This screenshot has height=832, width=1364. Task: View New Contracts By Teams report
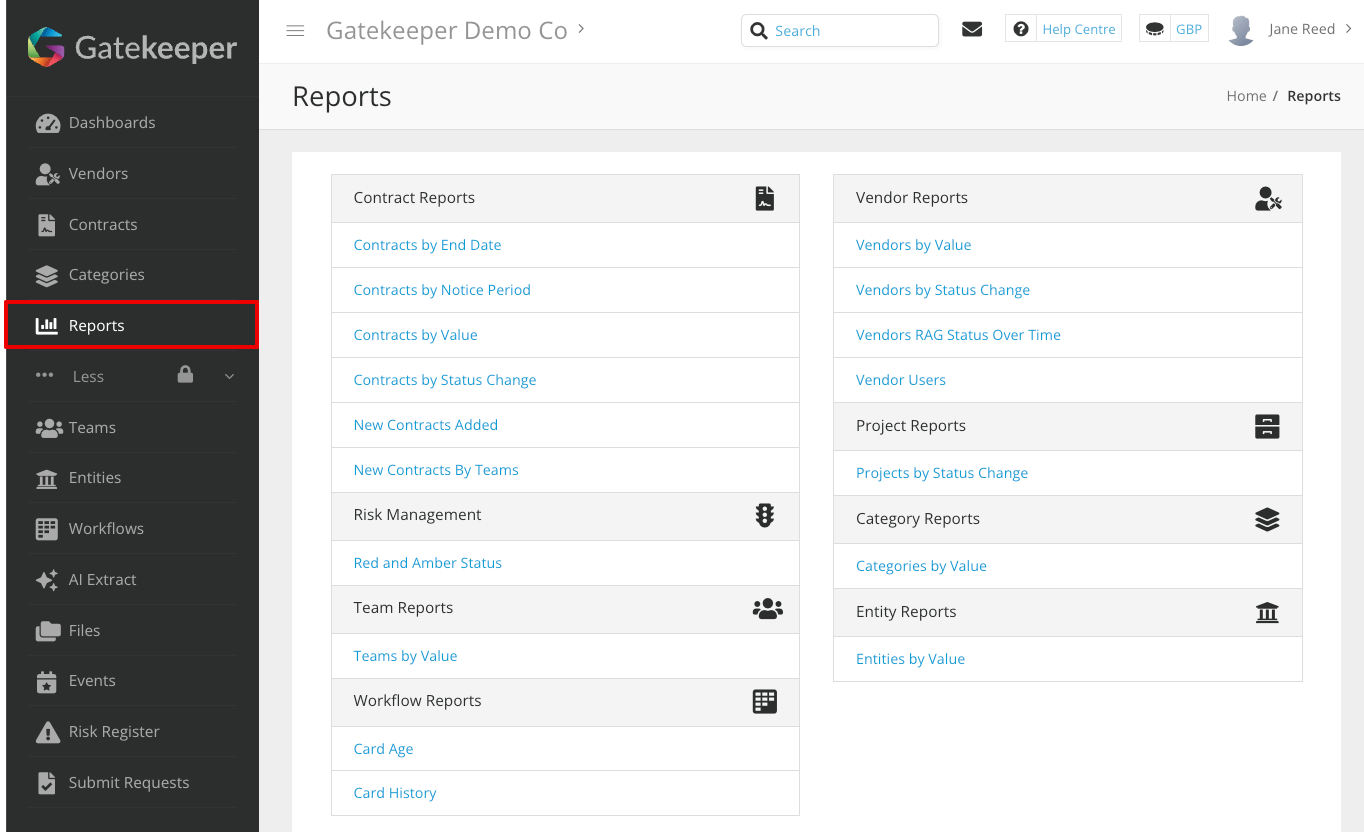pos(436,470)
